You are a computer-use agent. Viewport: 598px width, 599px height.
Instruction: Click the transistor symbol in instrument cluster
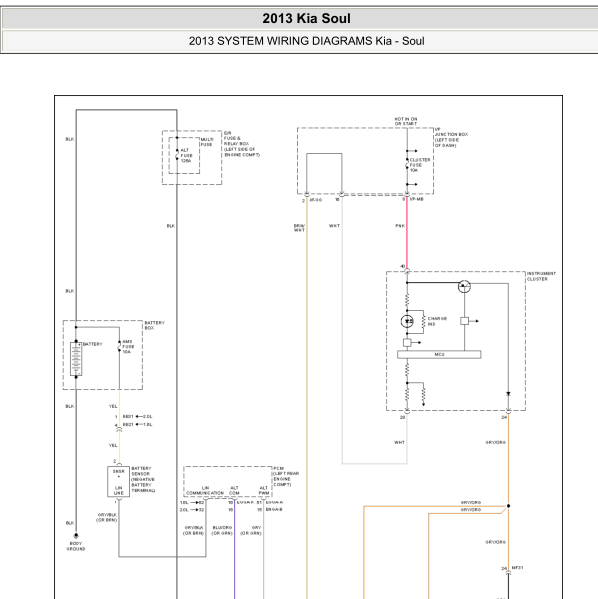click(464, 286)
